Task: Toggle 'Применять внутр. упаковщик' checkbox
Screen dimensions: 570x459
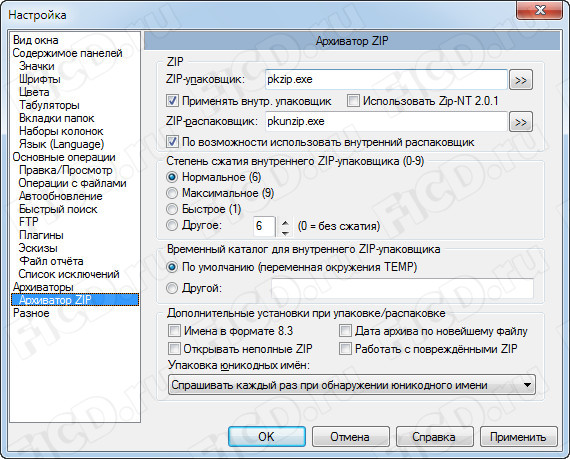Action: [x=172, y=101]
